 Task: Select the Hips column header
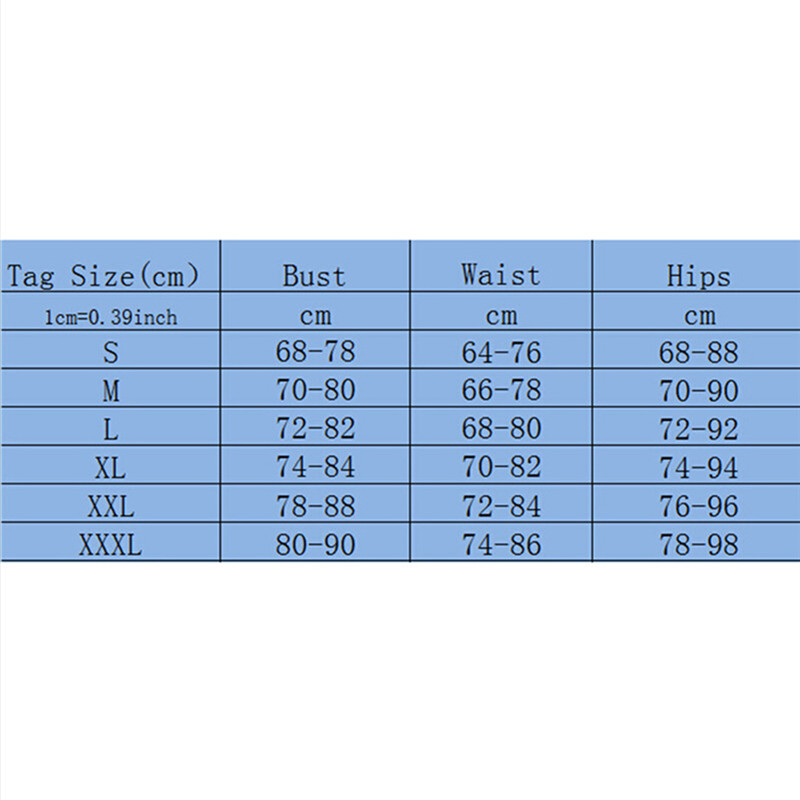[x=699, y=276]
